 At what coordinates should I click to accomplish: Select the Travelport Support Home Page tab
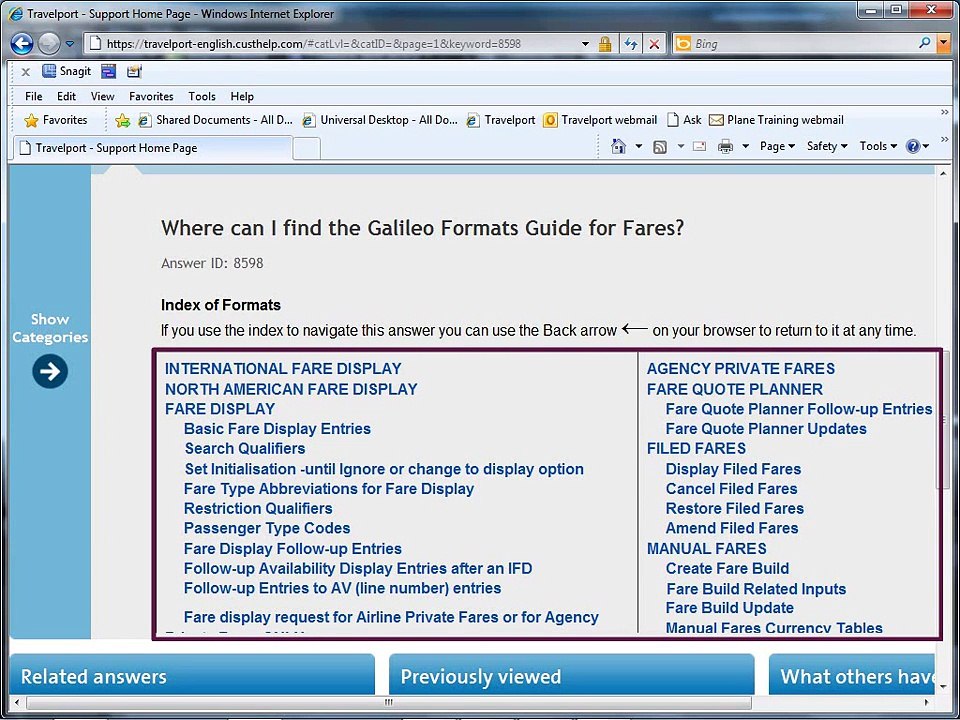point(152,148)
